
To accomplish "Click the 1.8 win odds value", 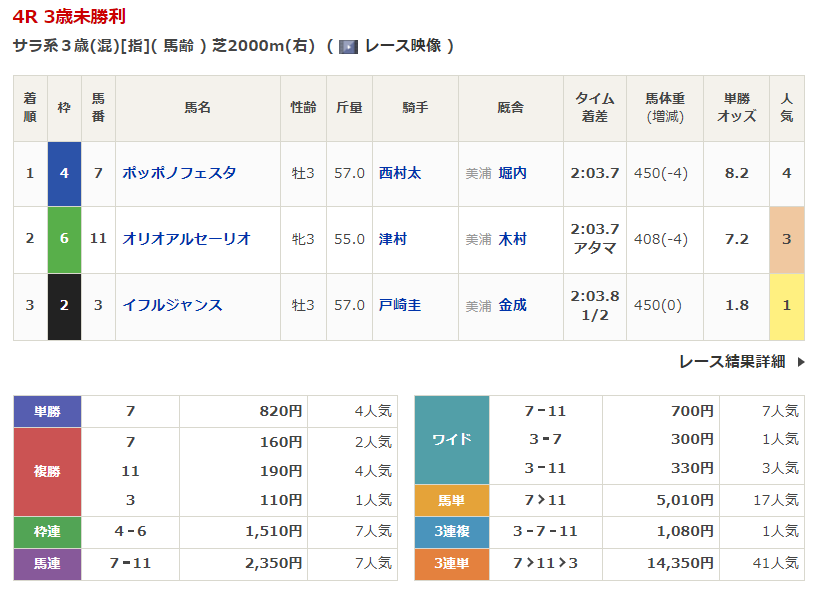I will point(737,305).
